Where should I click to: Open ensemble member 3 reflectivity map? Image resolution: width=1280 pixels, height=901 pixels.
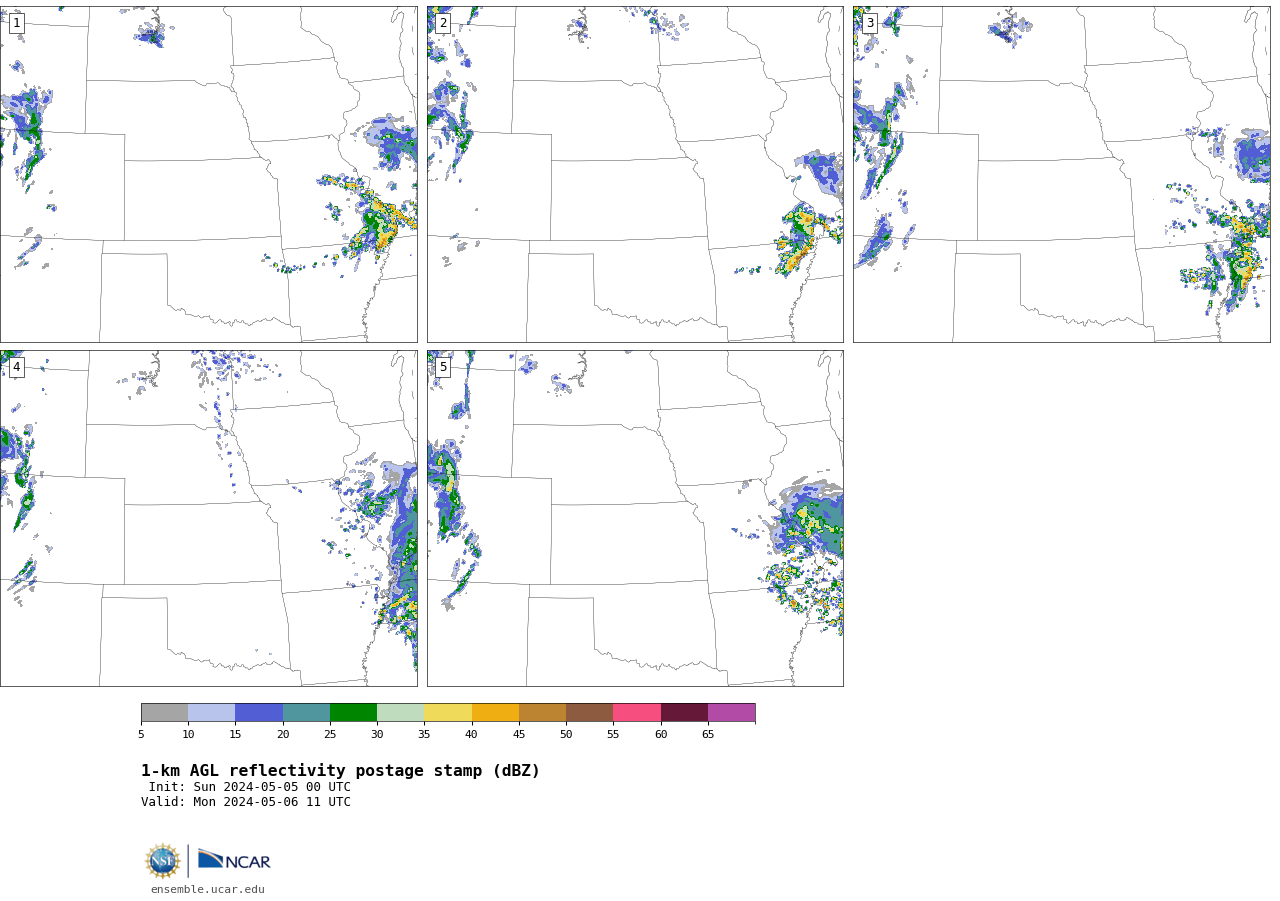1061,174
